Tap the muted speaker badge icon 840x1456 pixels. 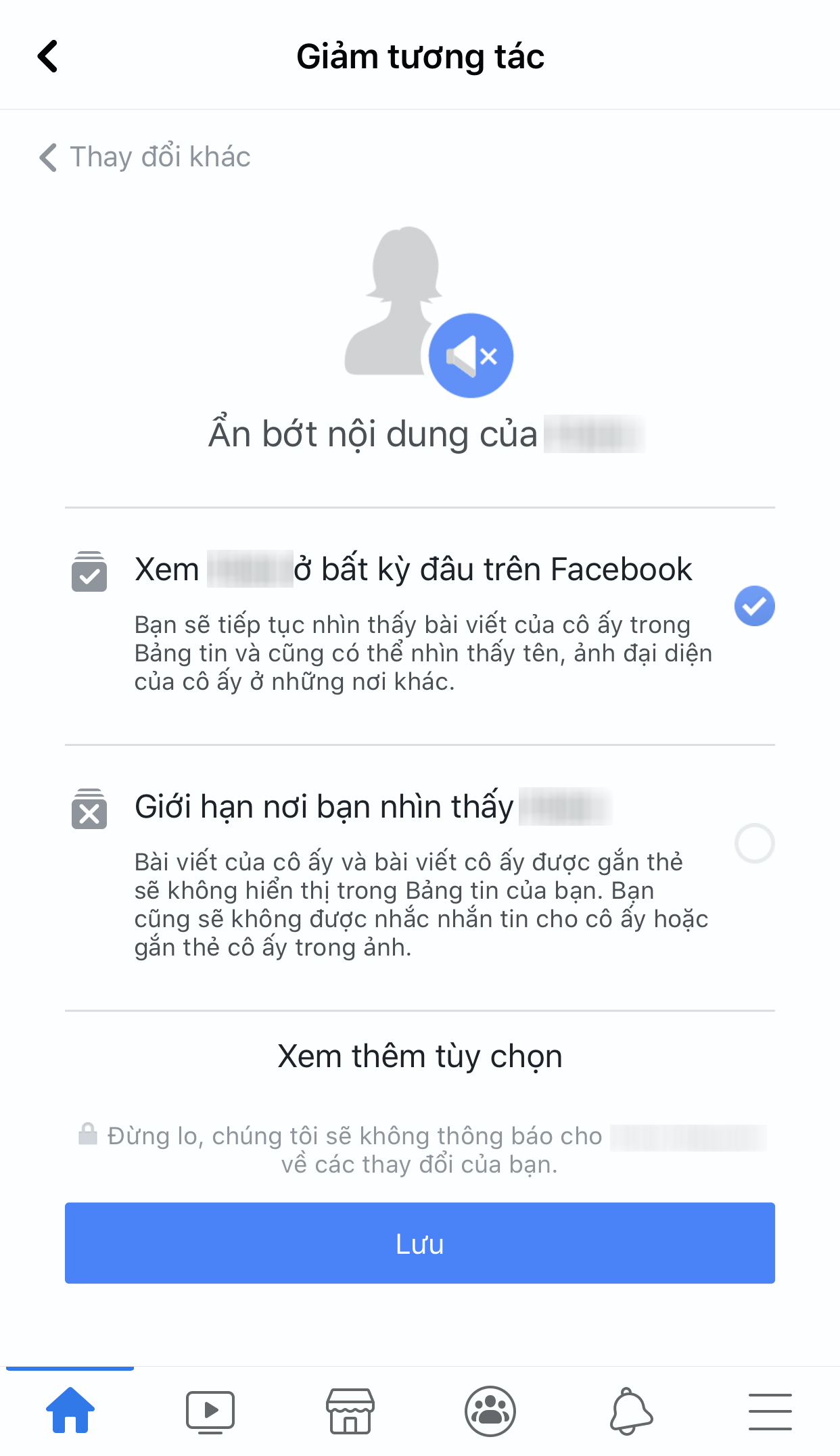[471, 356]
